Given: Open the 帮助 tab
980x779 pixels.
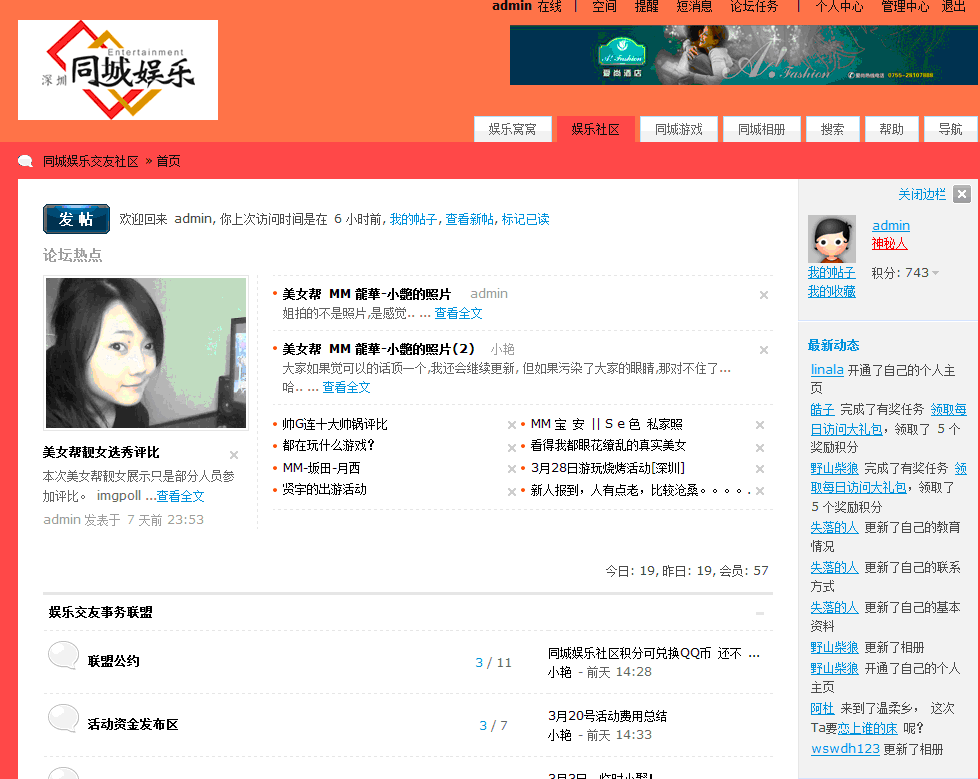Looking at the screenshot, I should 892,129.
